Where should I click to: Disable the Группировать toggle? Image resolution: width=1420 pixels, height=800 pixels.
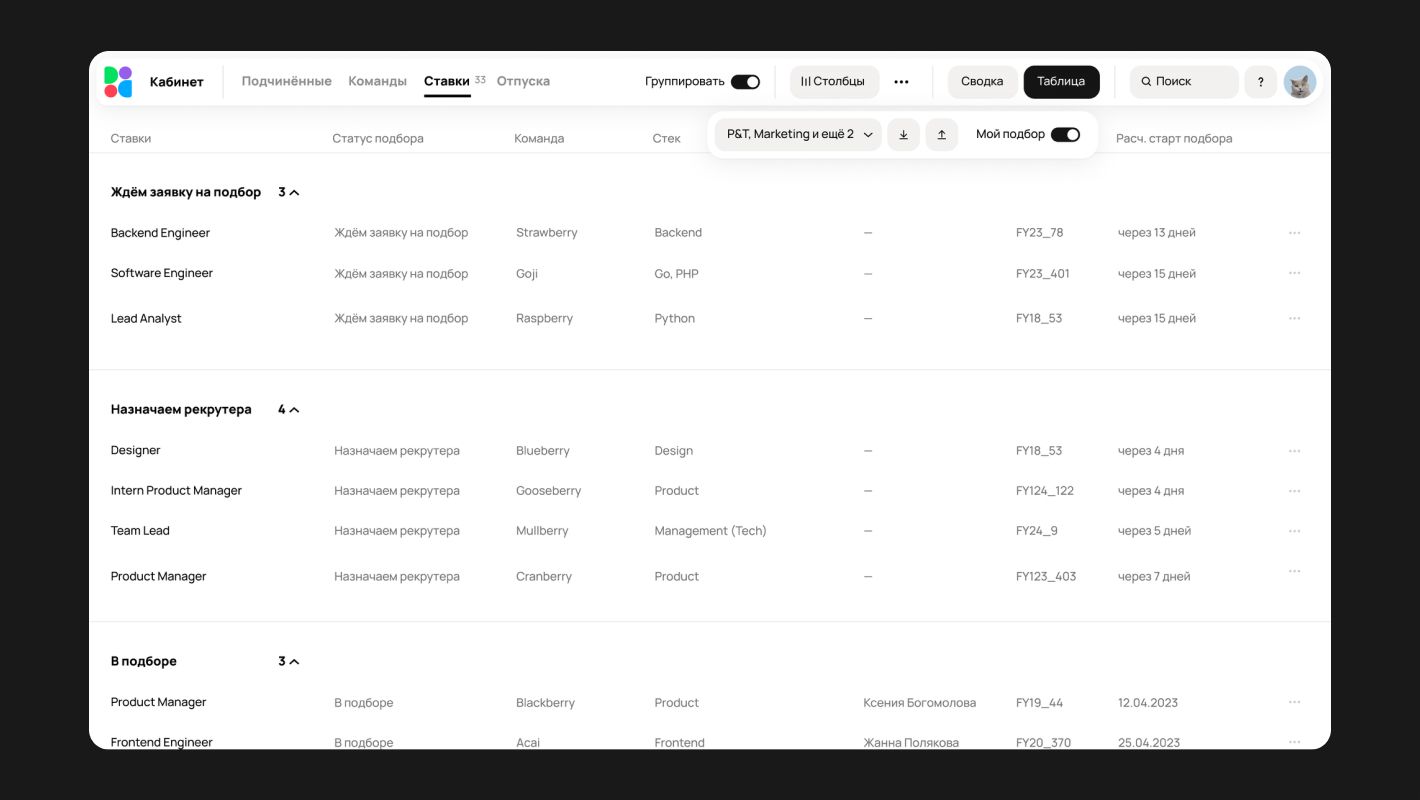point(745,82)
